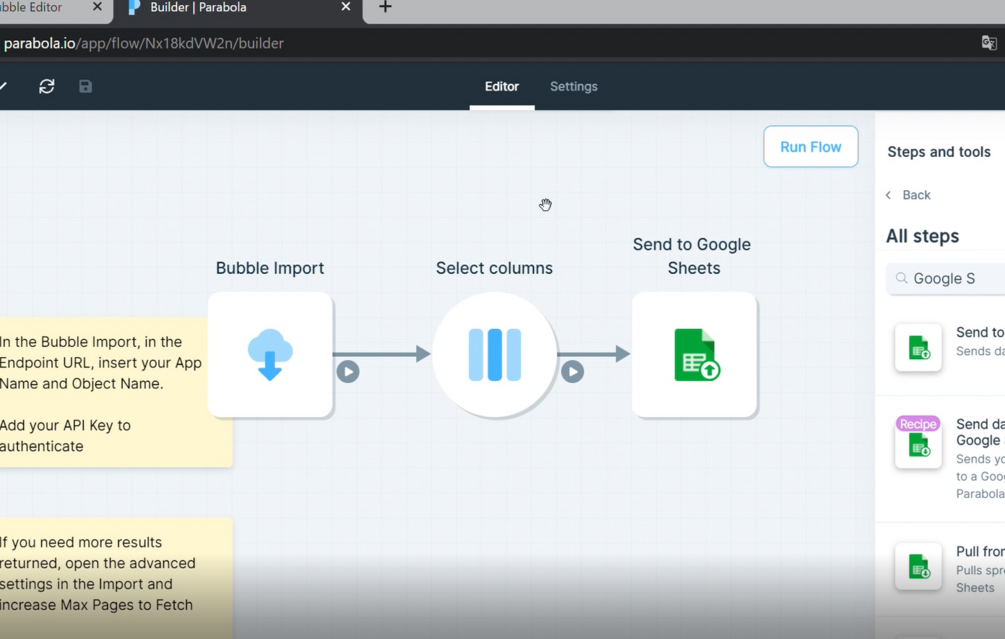1005x639 pixels.
Task: Click the save flow icon
Action: click(x=85, y=86)
